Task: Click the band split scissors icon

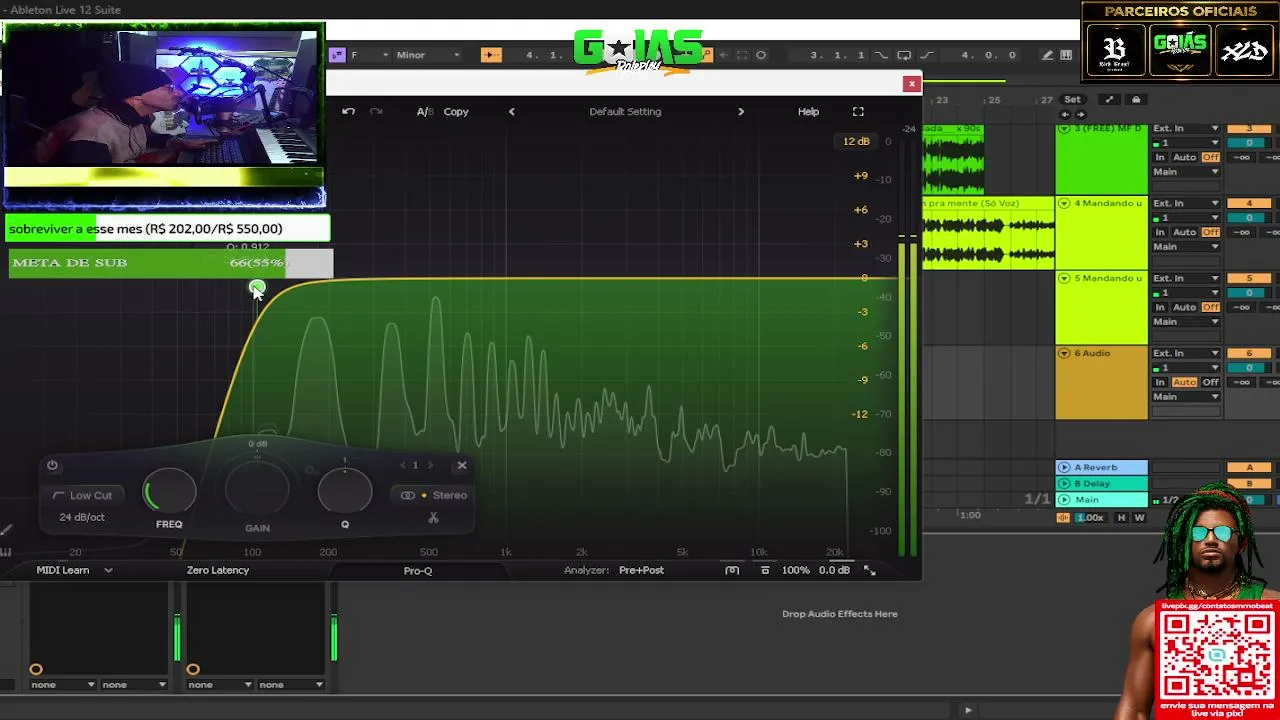Action: (x=433, y=518)
